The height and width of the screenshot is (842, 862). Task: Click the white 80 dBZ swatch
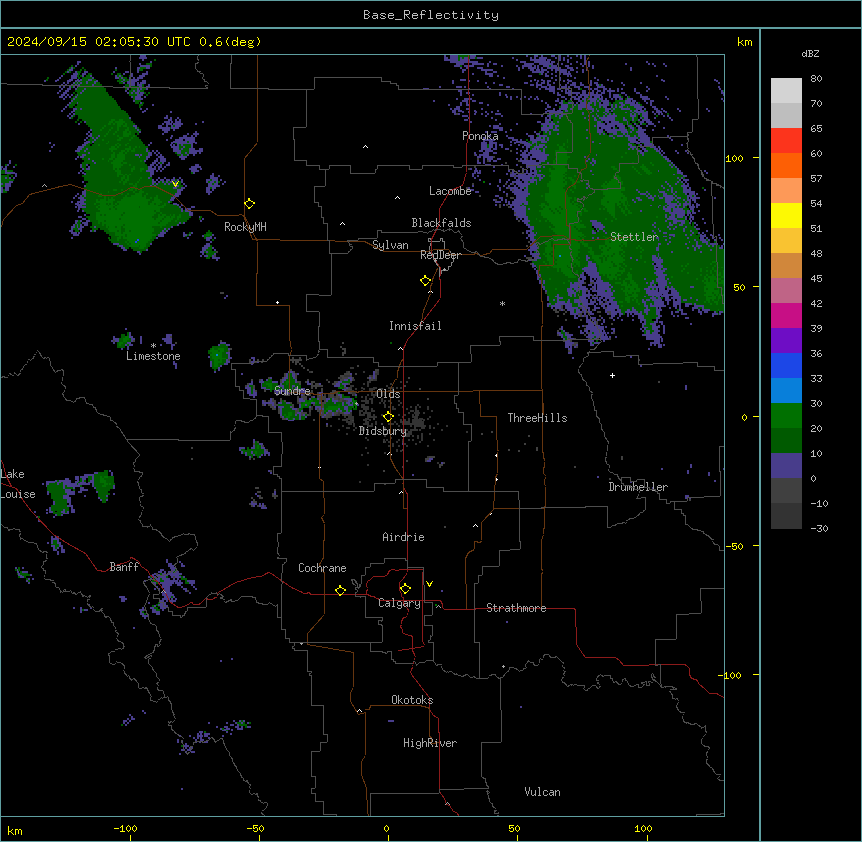pos(786,91)
